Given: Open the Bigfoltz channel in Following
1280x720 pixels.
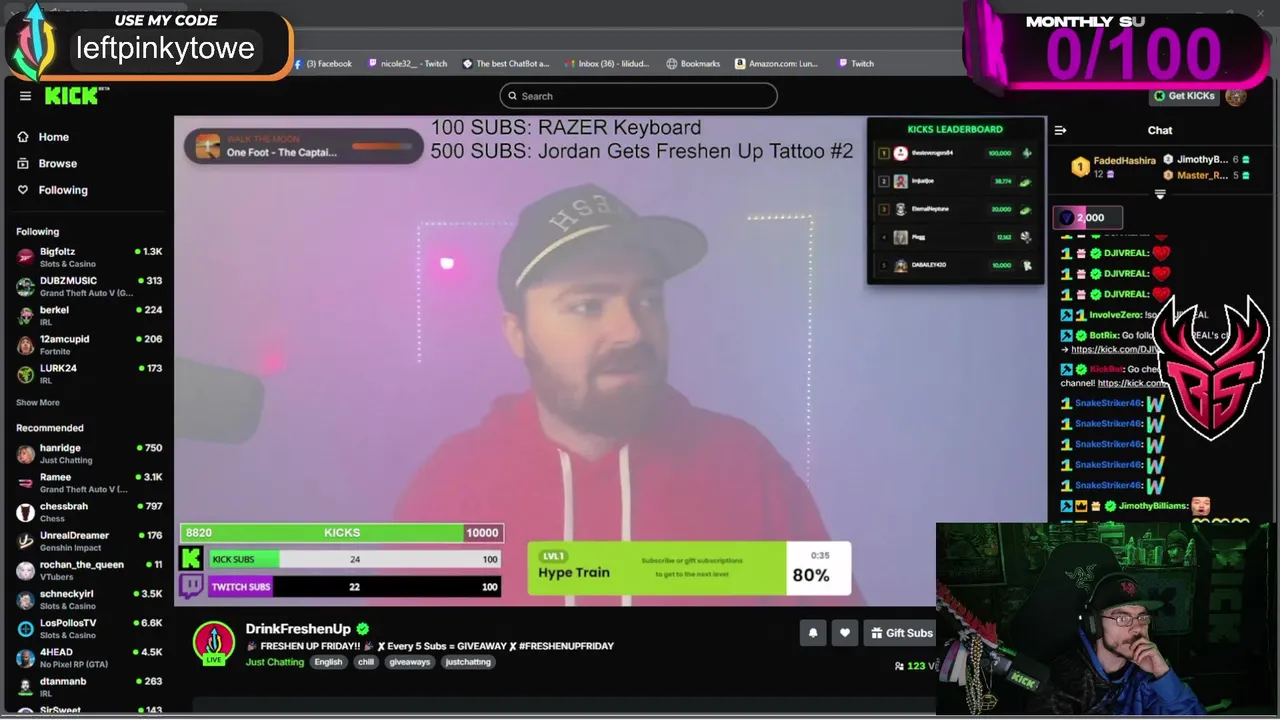Looking at the screenshot, I should click(89, 256).
